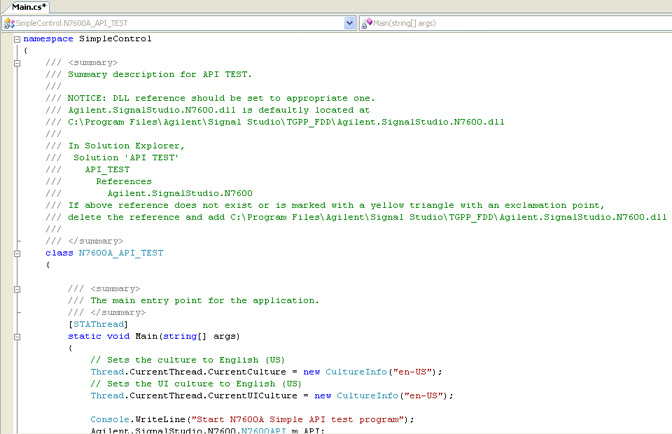This screenshot has width=672, height=434.
Task: Click the "Start N7600A Simple API test program" string
Action: (297, 419)
